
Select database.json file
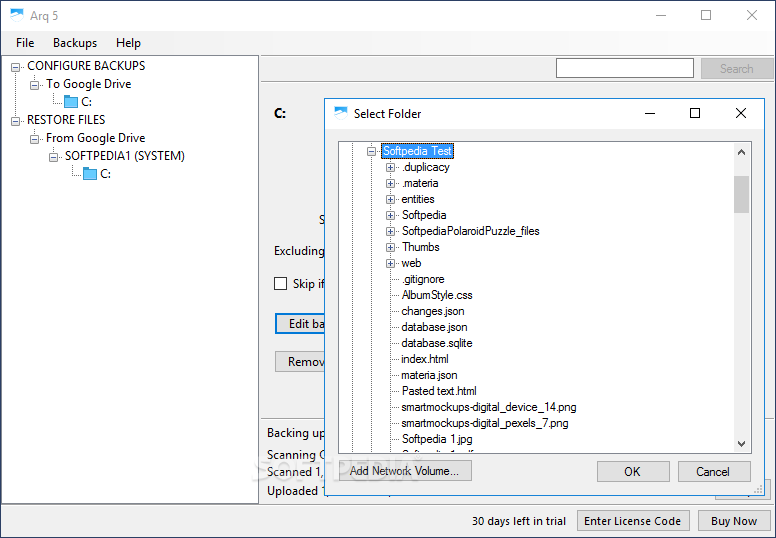[434, 327]
